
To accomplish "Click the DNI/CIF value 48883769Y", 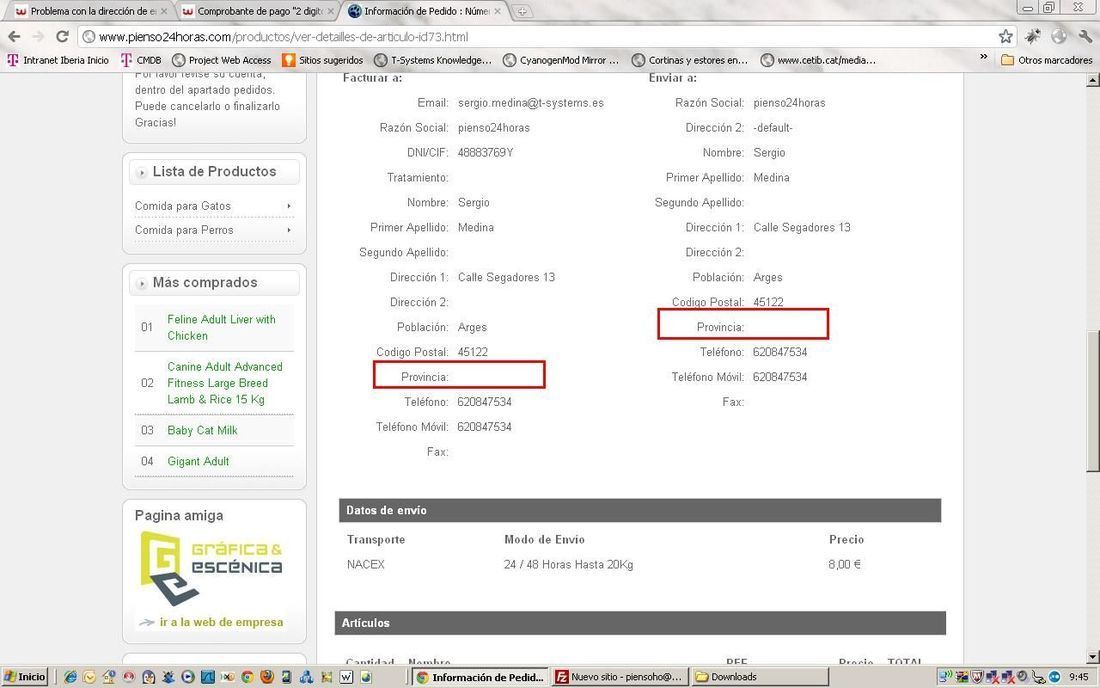I will pyautogui.click(x=485, y=152).
